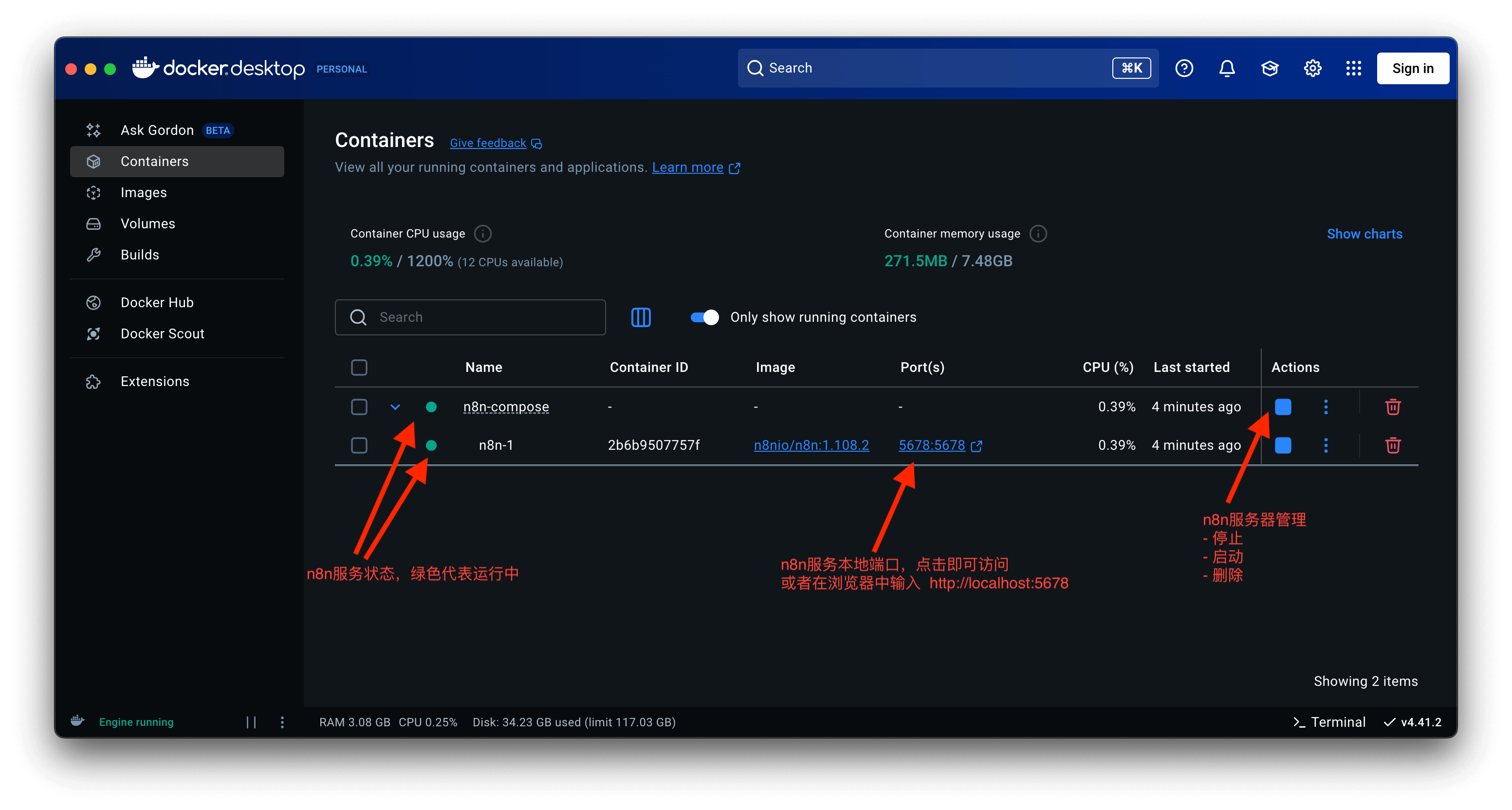Open Ask Gordon in the sidebar
Viewport: 1512px width, 810px height.
(x=157, y=129)
